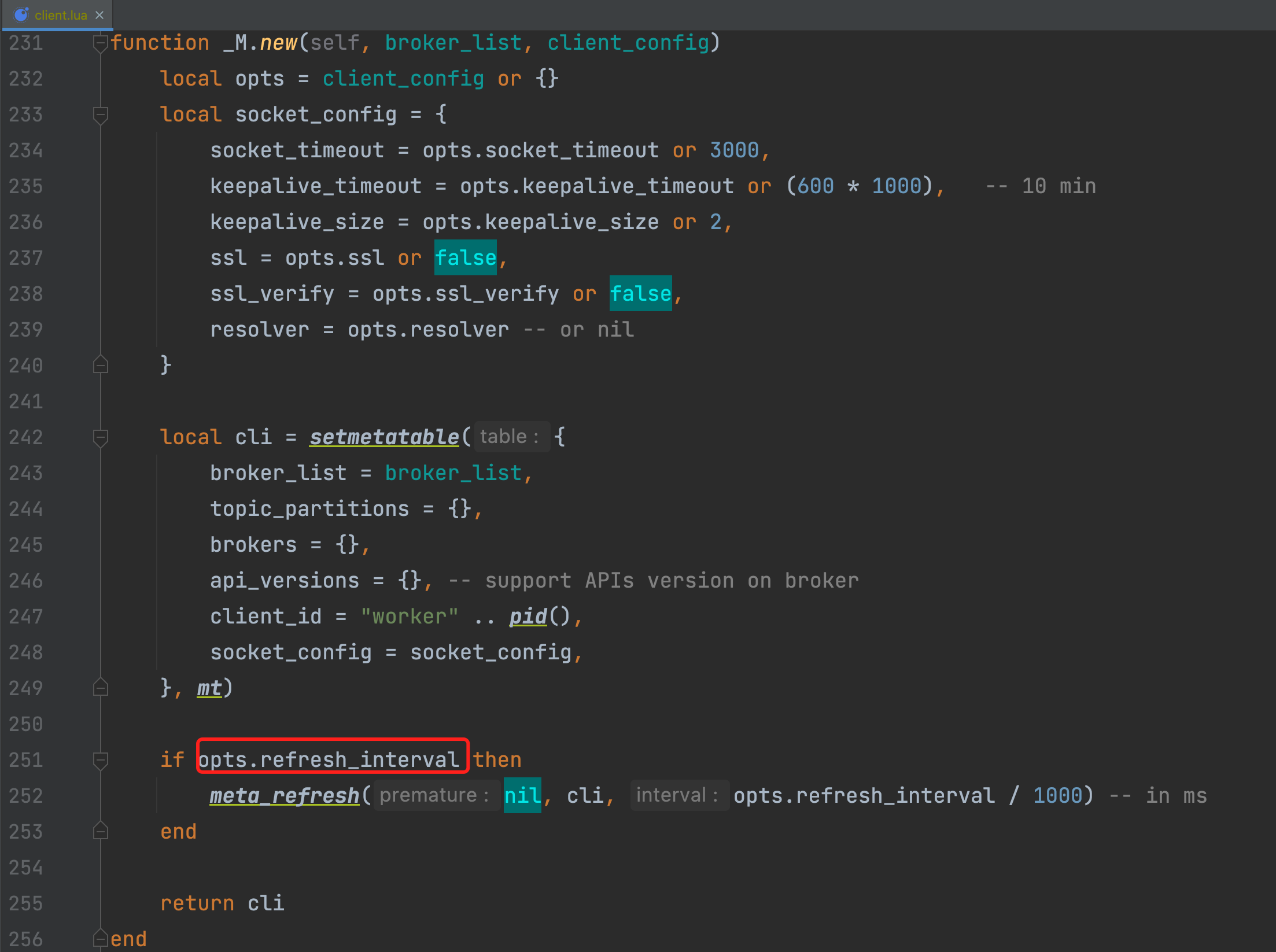Navigate to the setmetatable definition link

383,437
